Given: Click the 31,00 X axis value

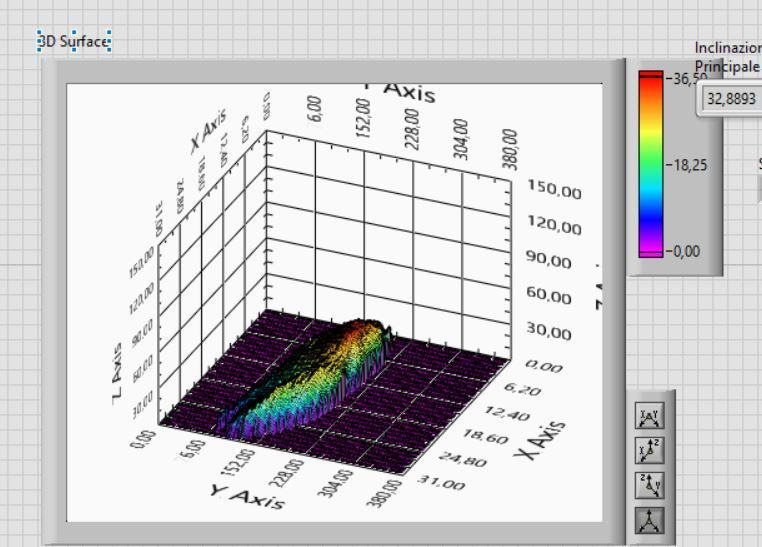Looking at the screenshot, I should (x=442, y=483).
